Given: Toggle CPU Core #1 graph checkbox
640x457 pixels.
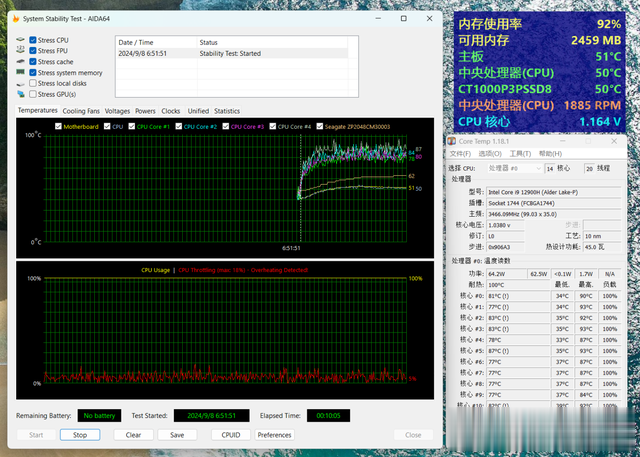Looking at the screenshot, I should tap(132, 126).
